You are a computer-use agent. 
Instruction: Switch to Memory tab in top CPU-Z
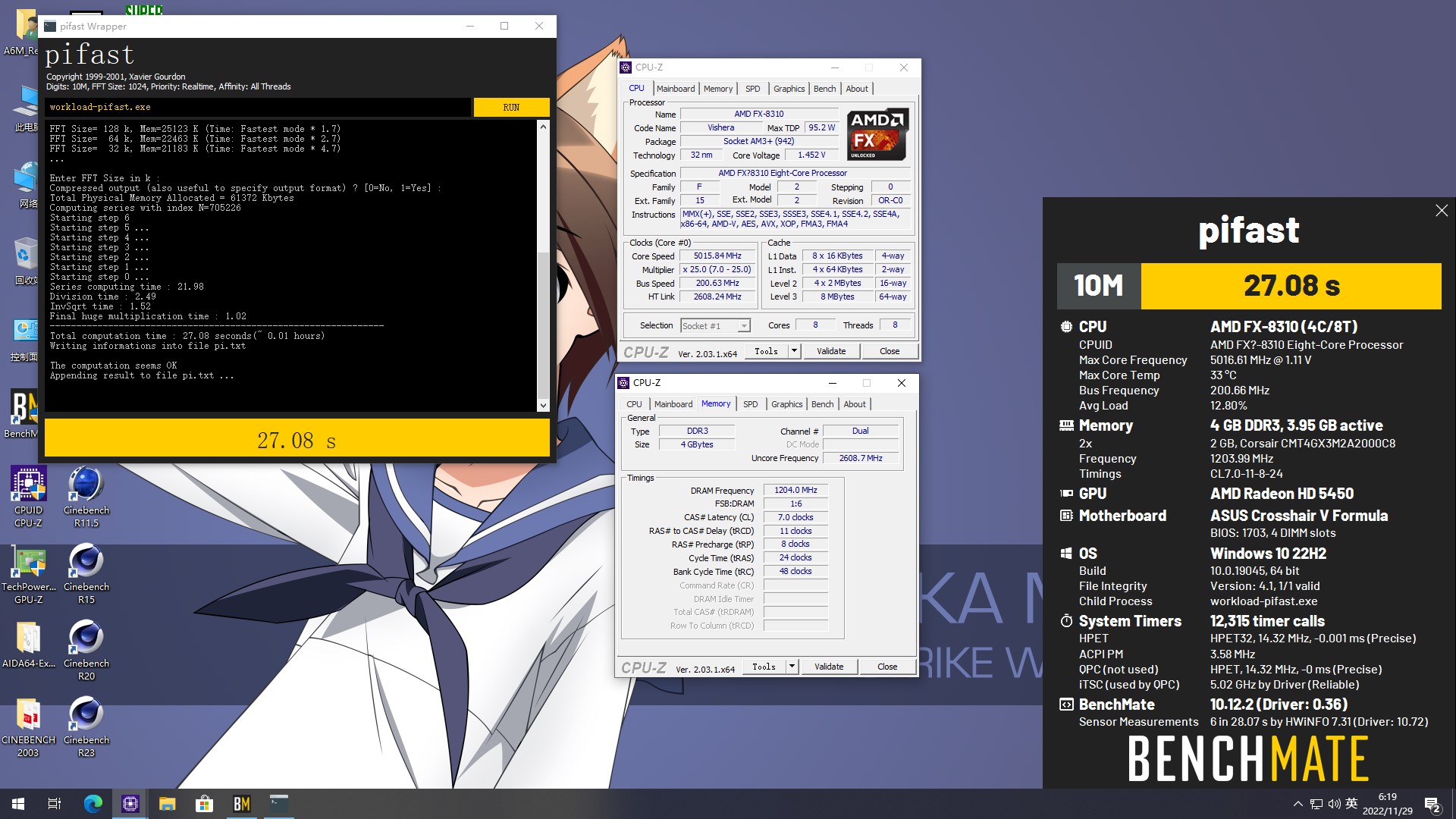click(718, 89)
